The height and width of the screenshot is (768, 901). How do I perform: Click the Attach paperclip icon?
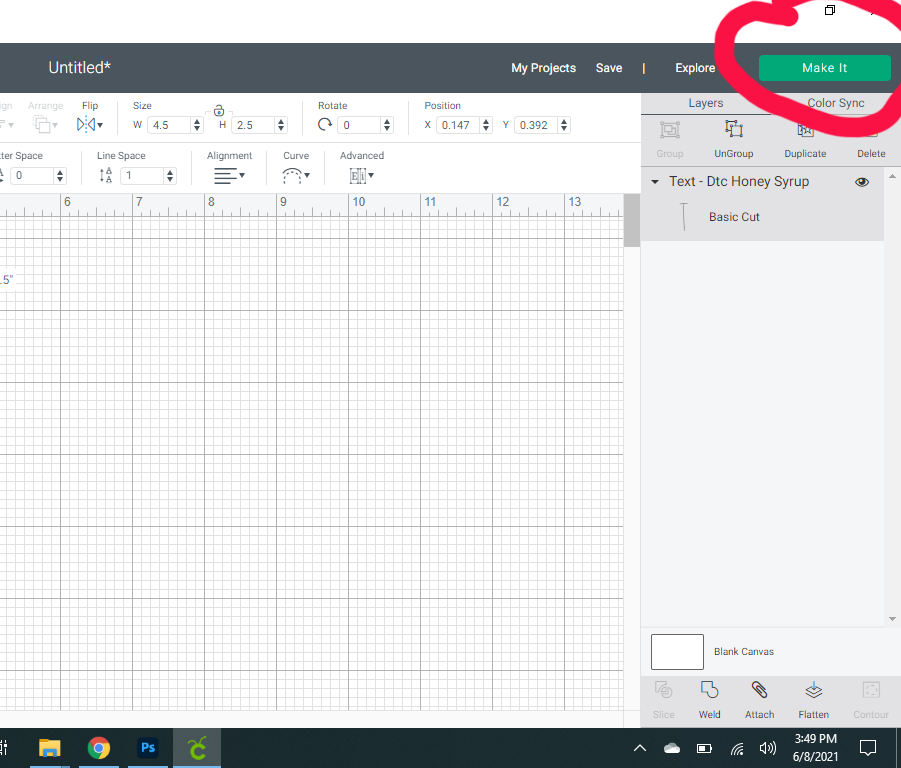click(x=760, y=689)
